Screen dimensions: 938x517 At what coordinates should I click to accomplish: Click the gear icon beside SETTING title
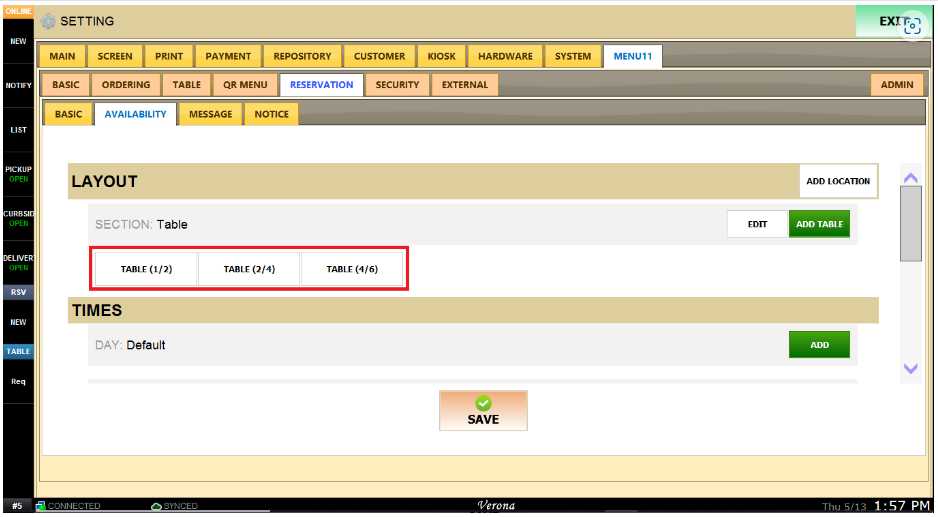click(x=48, y=21)
